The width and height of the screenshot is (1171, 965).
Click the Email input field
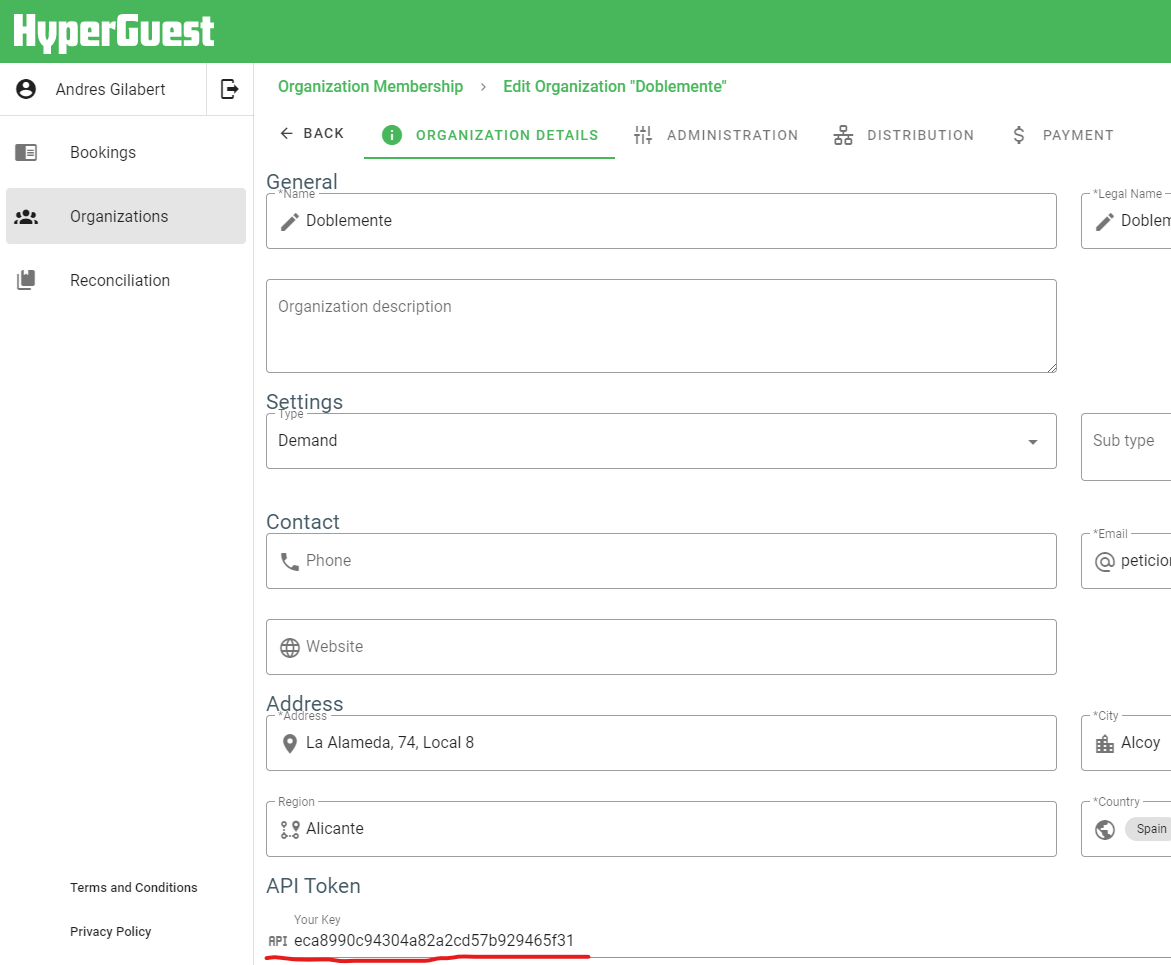click(1125, 562)
